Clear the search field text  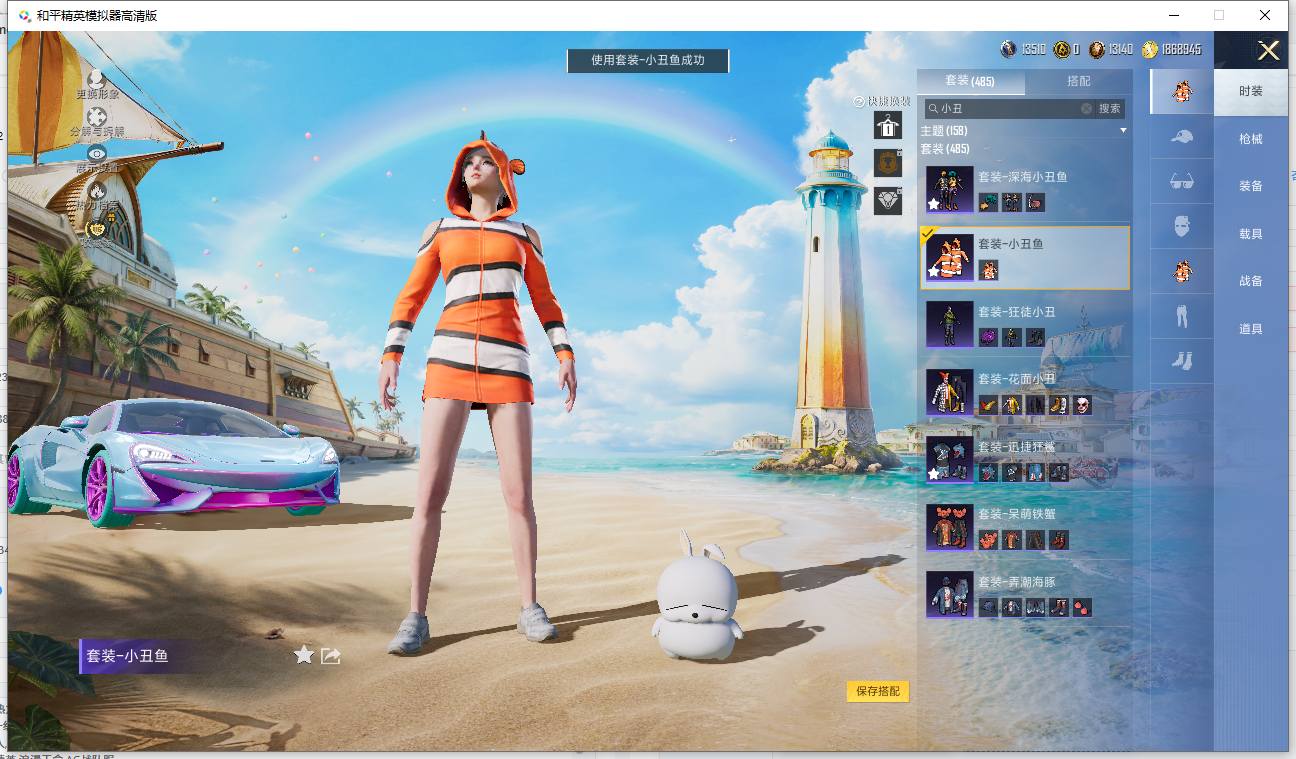coord(1086,108)
